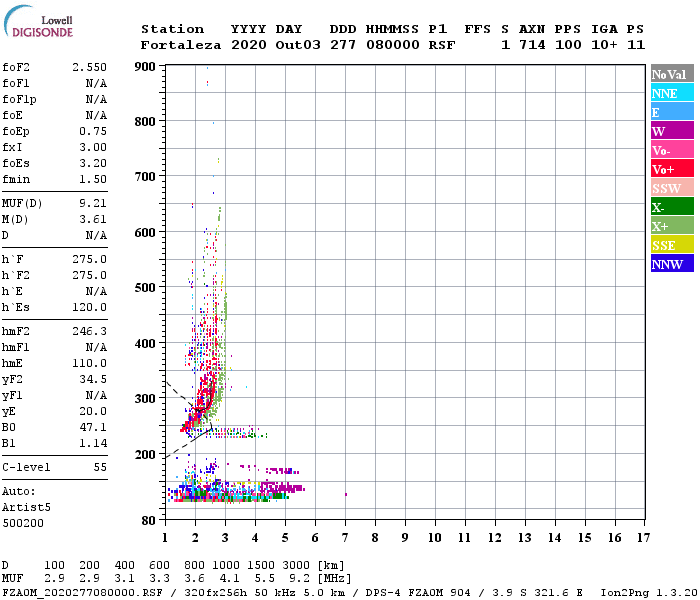
Task: Click the RSF P1 value
Action: click(442, 45)
